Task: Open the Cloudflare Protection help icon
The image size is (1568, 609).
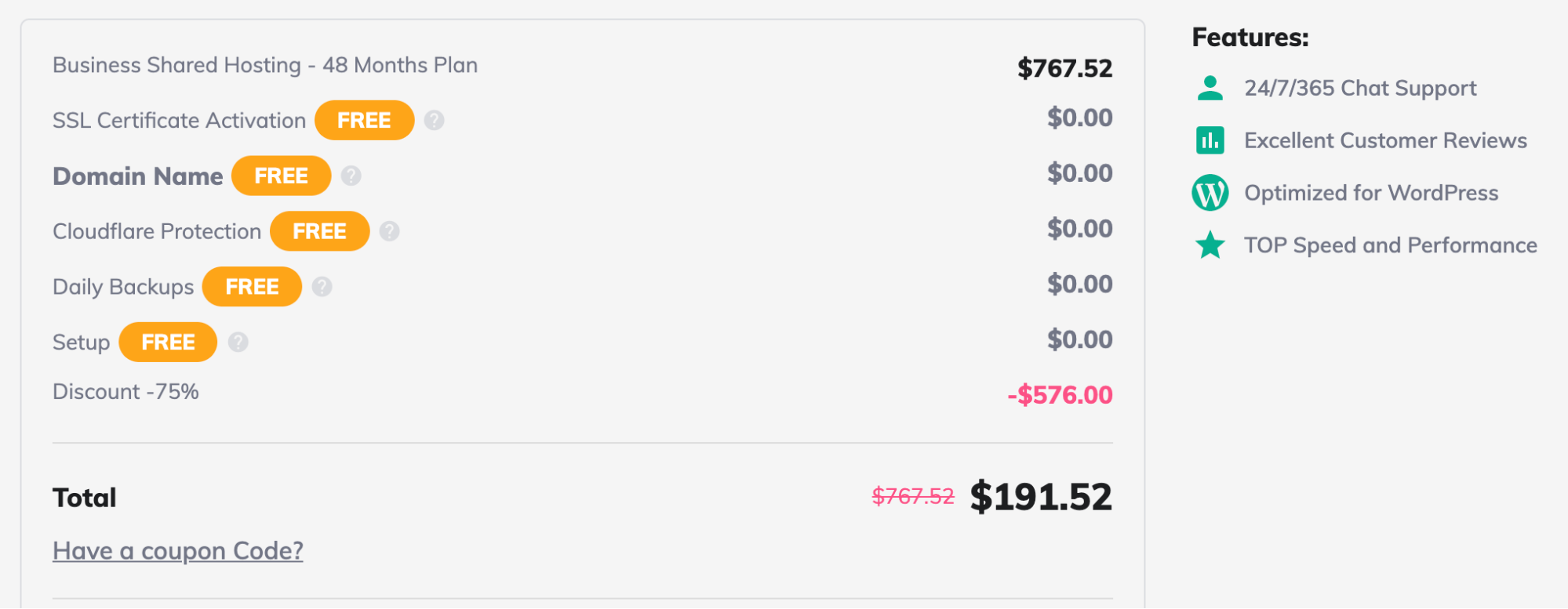Action: tap(389, 231)
